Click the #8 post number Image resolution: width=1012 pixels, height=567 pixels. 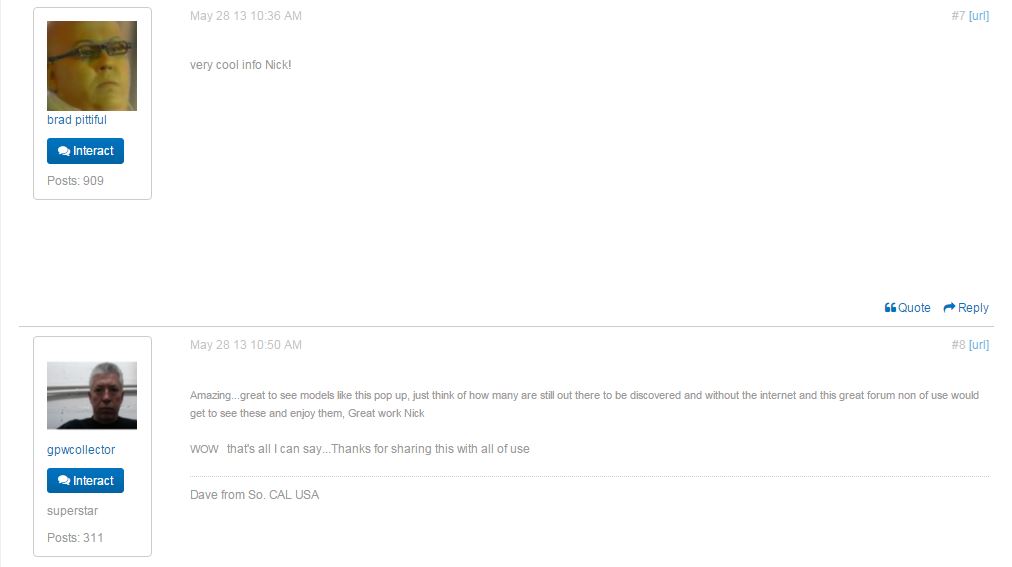[958, 345]
